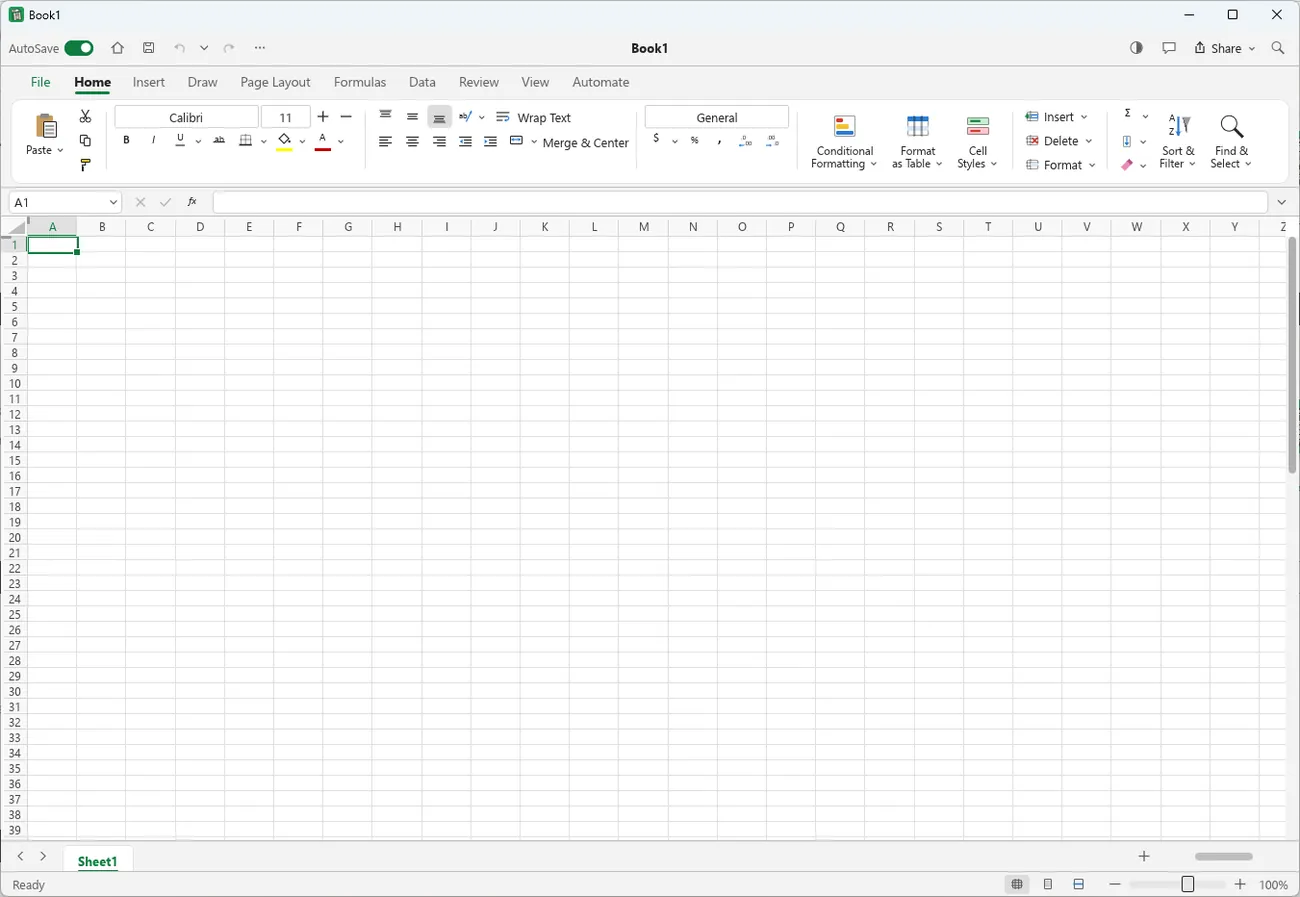
Task: Open the search magnifier in title bar
Action: click(x=1277, y=48)
